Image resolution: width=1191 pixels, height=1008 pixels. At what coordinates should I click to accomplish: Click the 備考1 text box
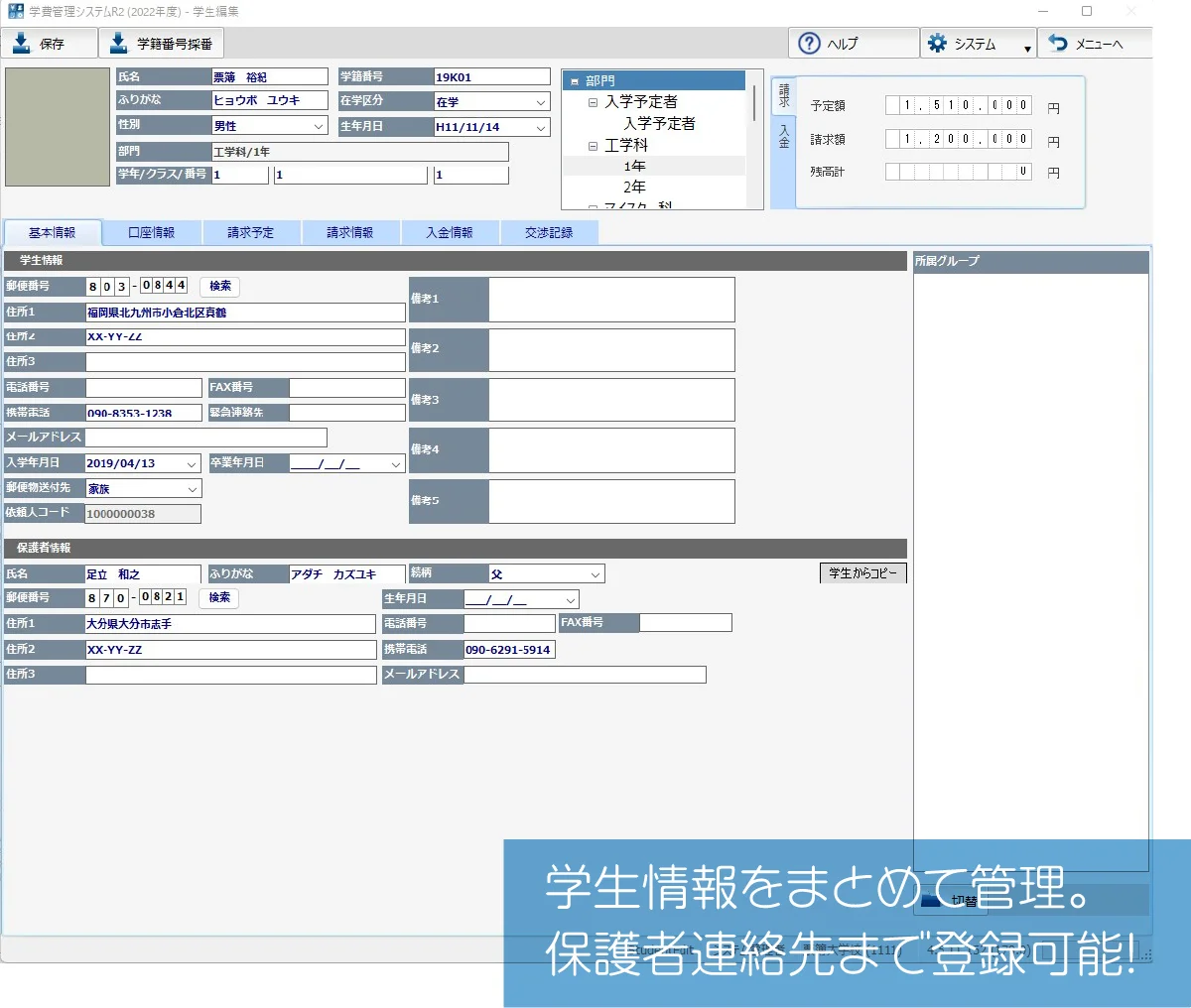tap(611, 300)
